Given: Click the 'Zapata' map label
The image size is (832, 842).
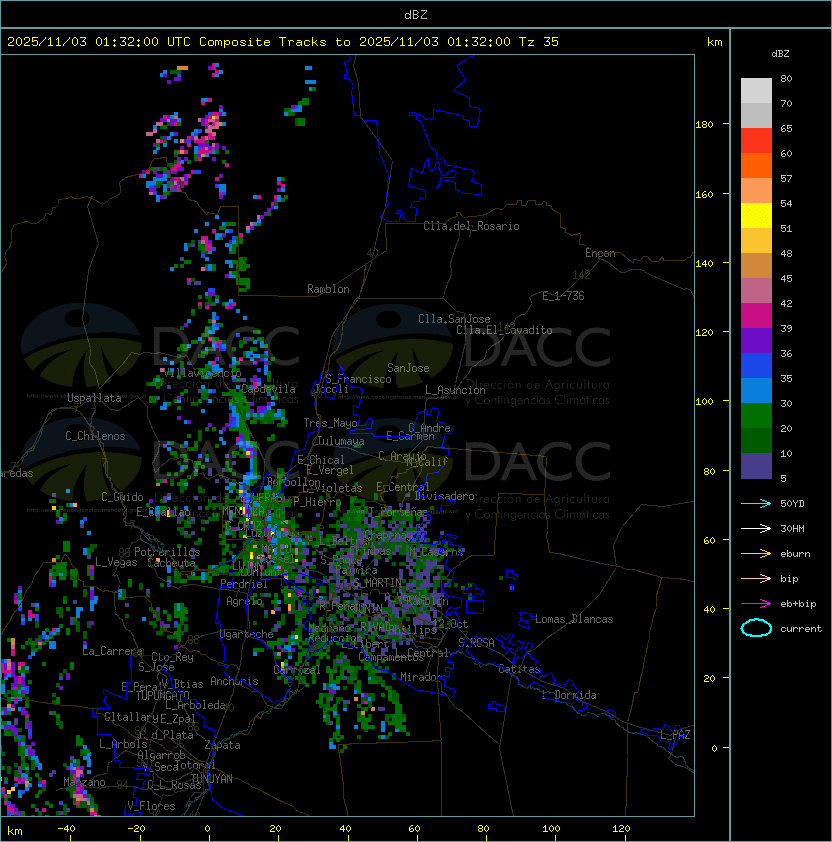Looking at the screenshot, I should point(222,745).
